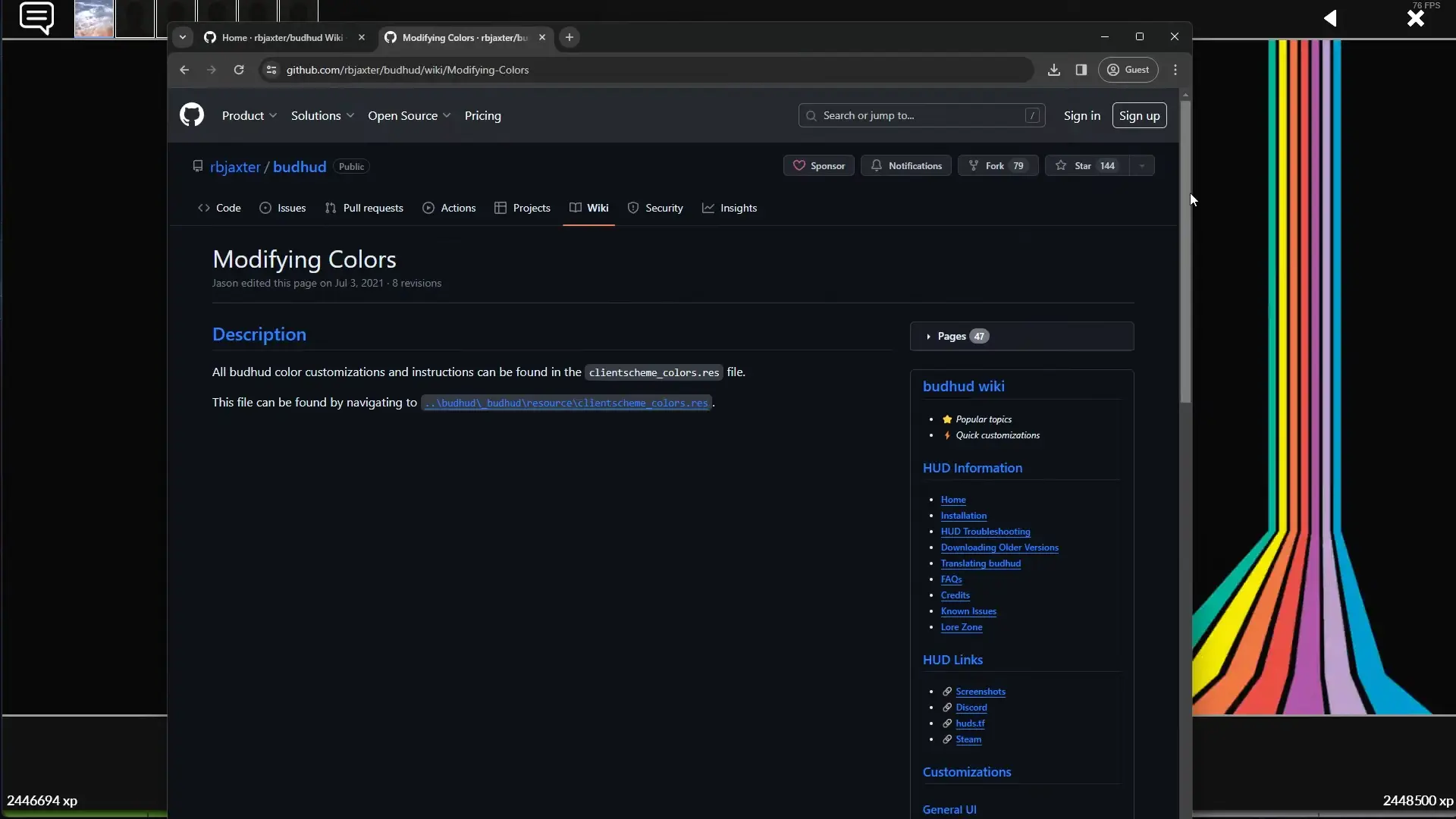Open the Pricing page

[483, 115]
